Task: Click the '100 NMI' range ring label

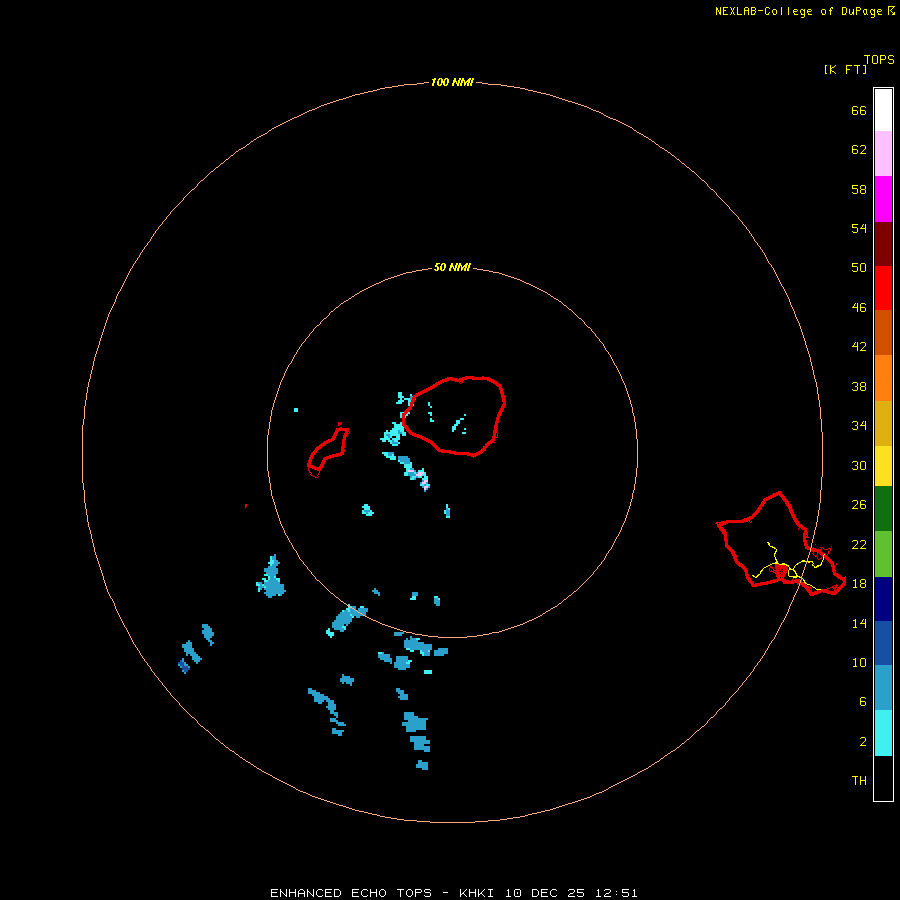Action: point(452,82)
